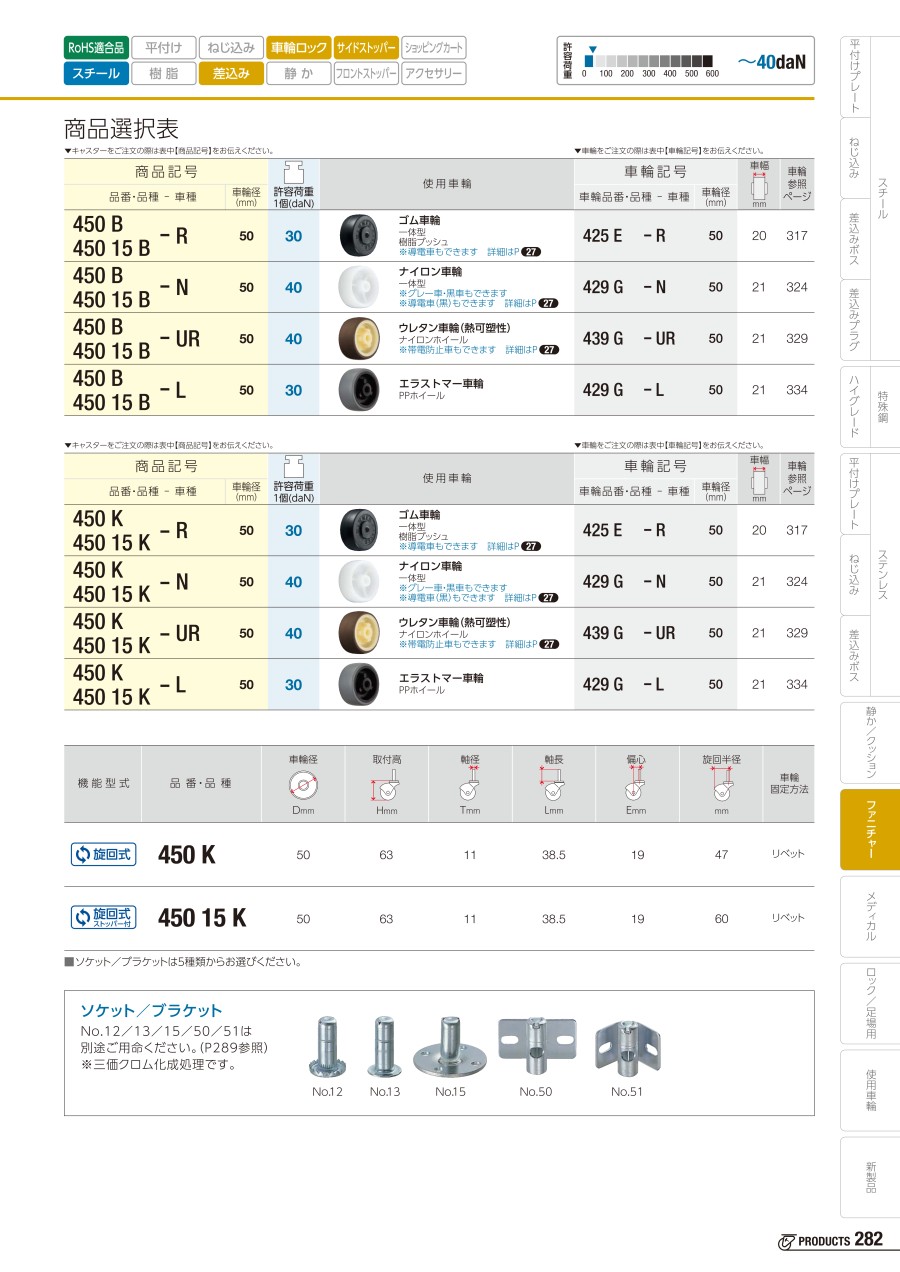Click the P27 reference badge in rubber wheel row

pyautogui.click(x=531, y=251)
